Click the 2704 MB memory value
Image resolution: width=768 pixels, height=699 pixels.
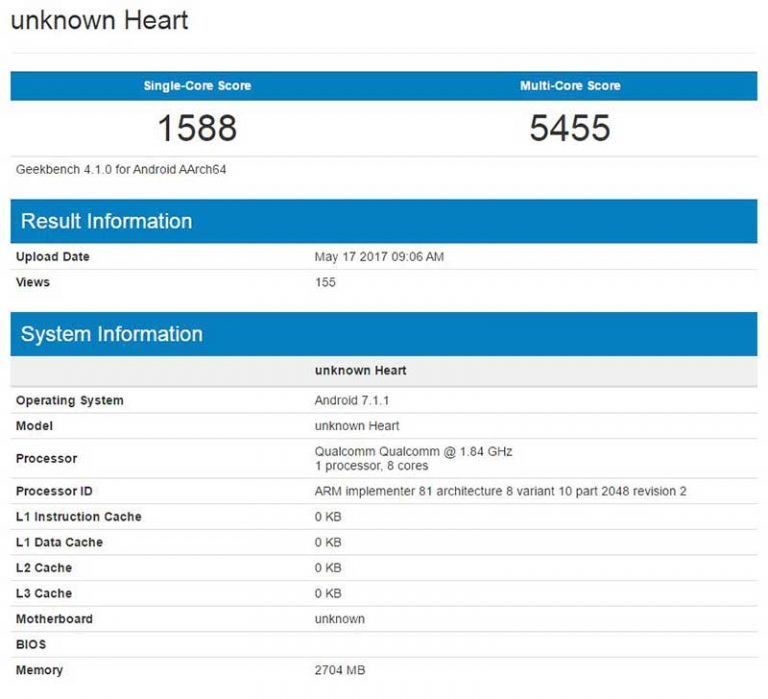pos(339,670)
